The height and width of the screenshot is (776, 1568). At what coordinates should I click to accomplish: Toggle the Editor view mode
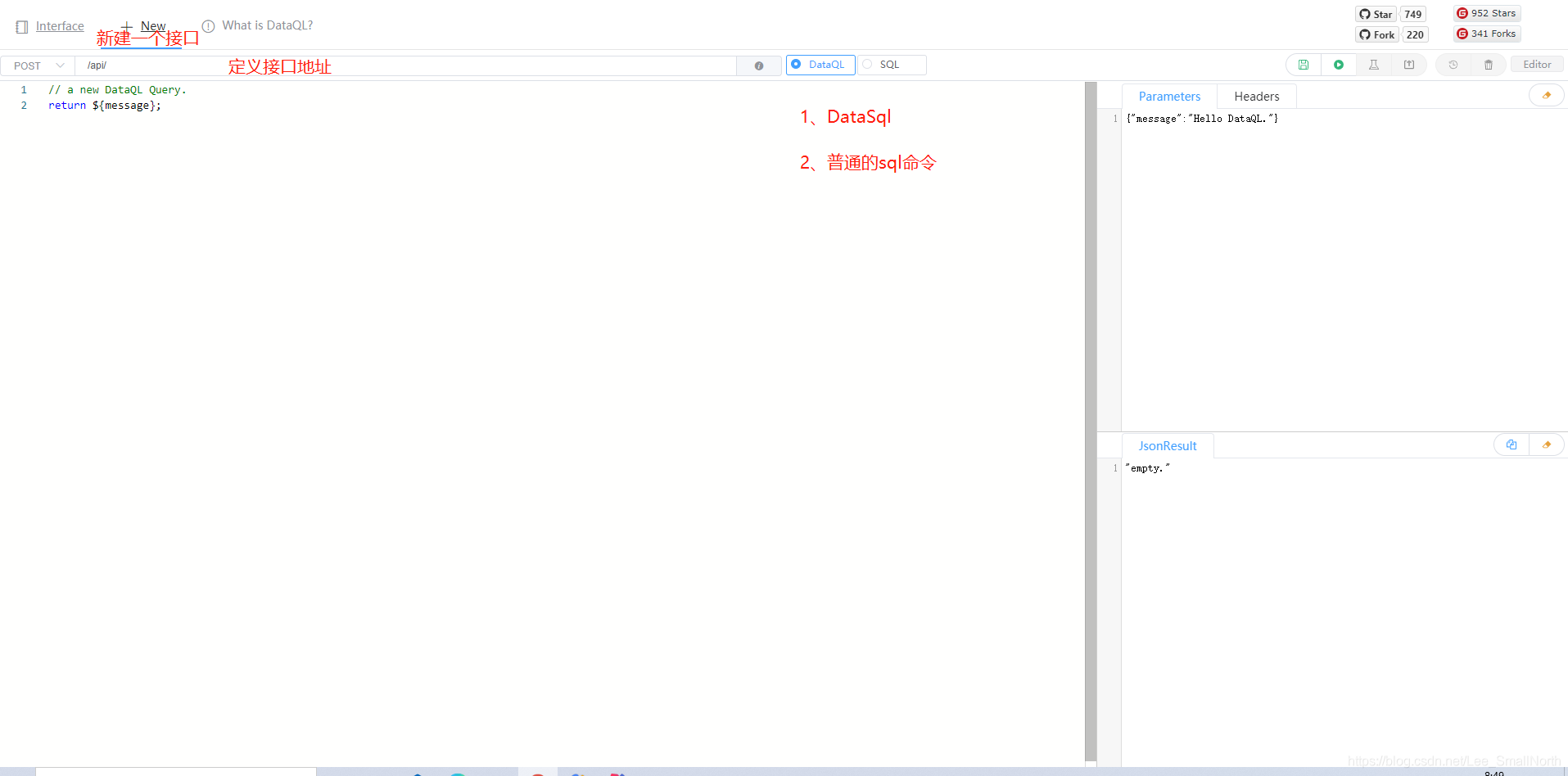coord(1537,64)
